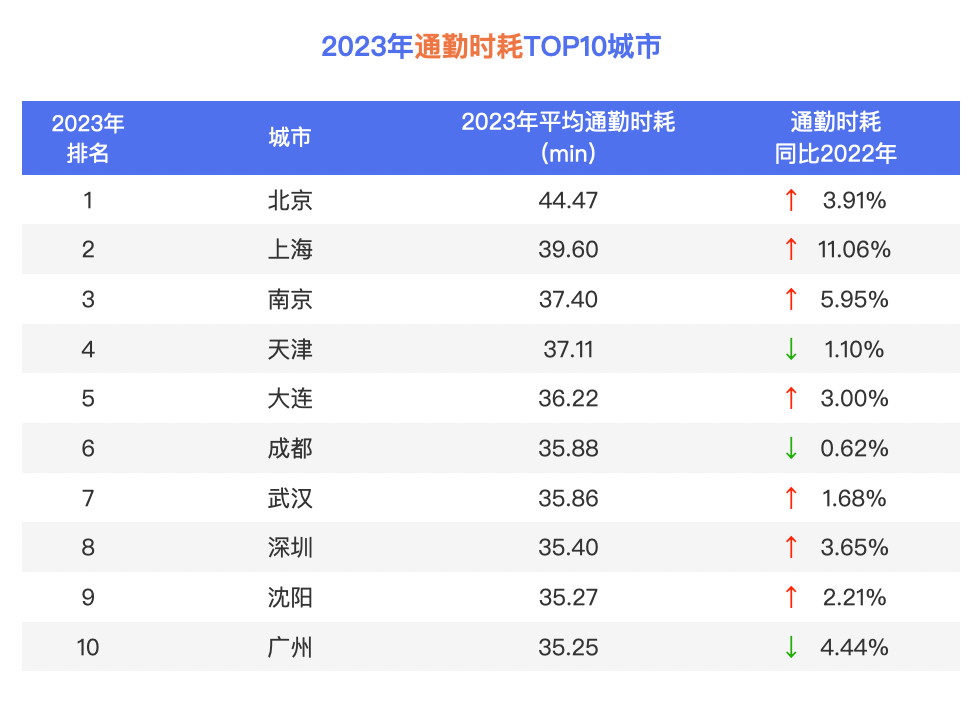Click the red up arrow in 大连 row
Image resolution: width=980 pixels, height=702 pixels.
tap(791, 398)
